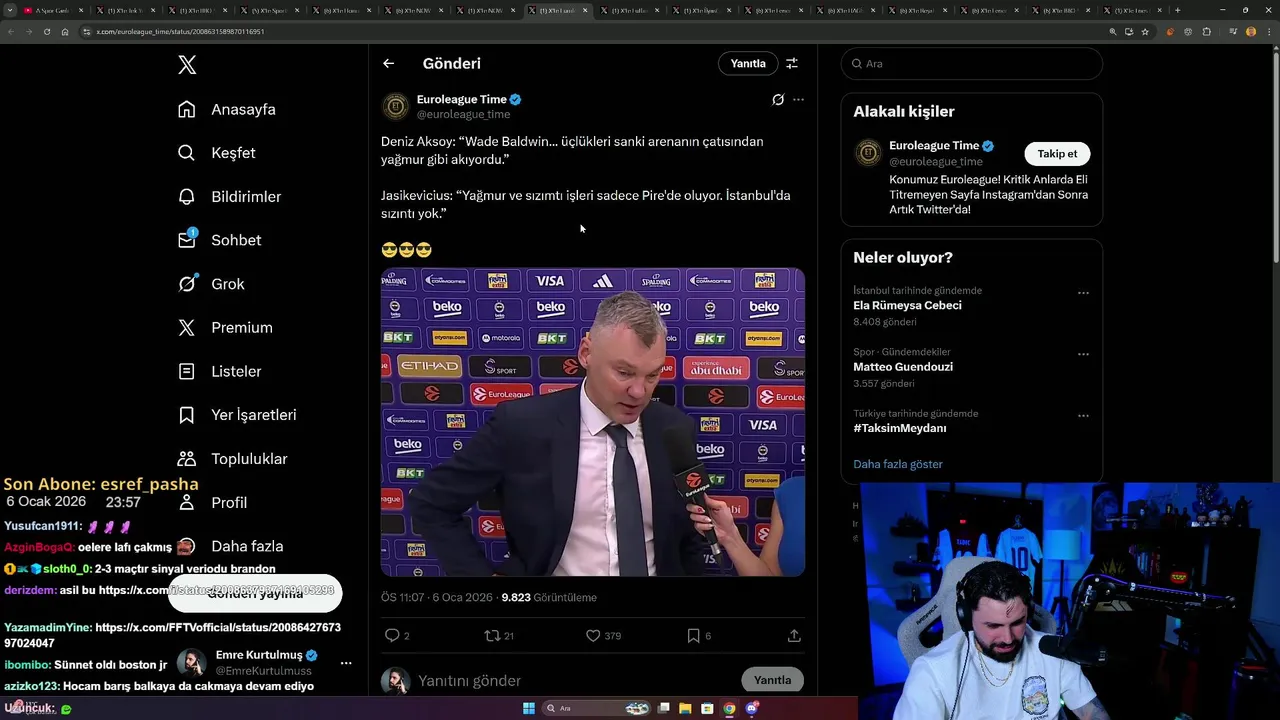Reload the page in the browser
The width and height of the screenshot is (1280, 720).
[46, 31]
